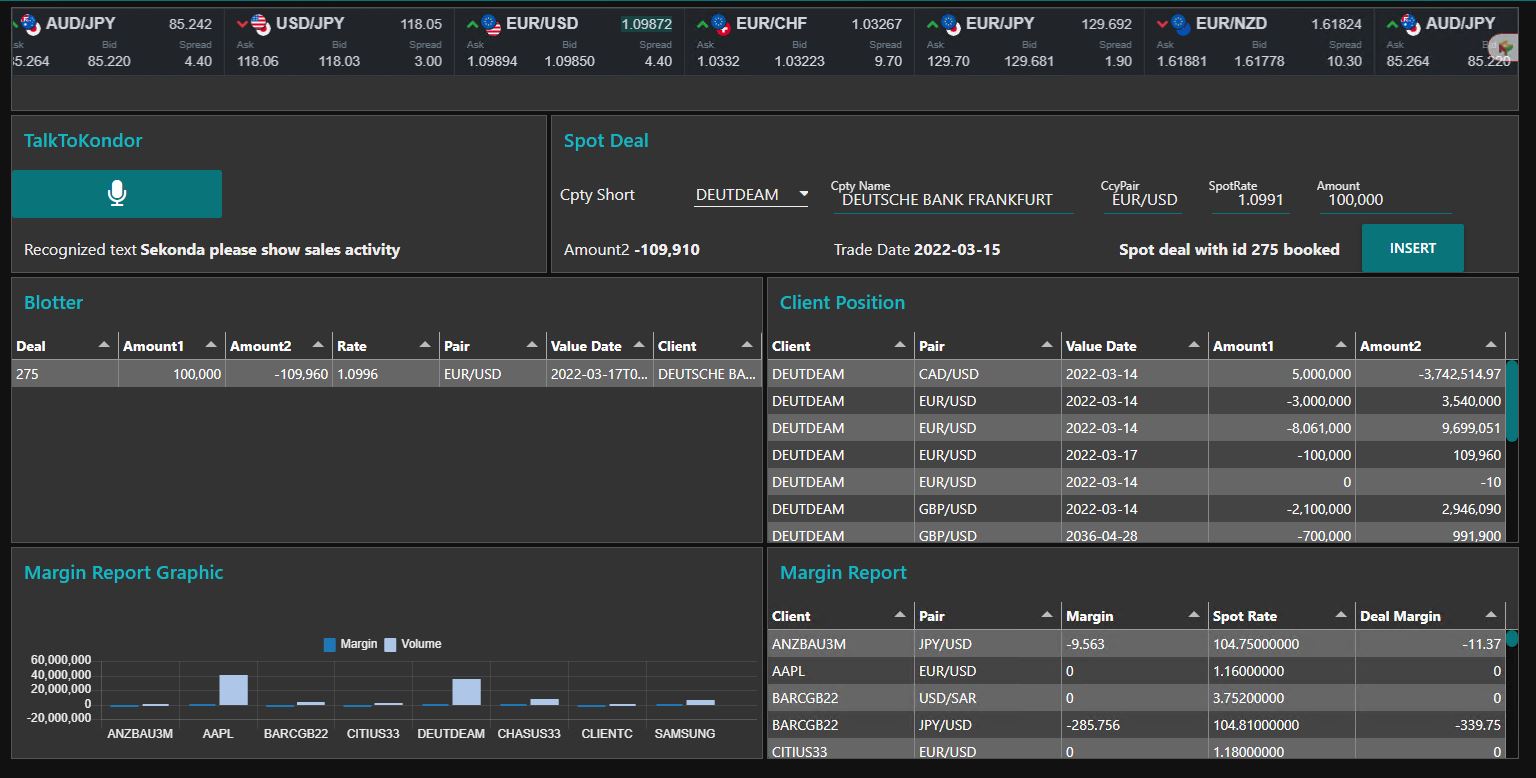This screenshot has height=778, width=1536.
Task: Click the EUR/USD rate 1.09872 in ticker
Action: [646, 24]
